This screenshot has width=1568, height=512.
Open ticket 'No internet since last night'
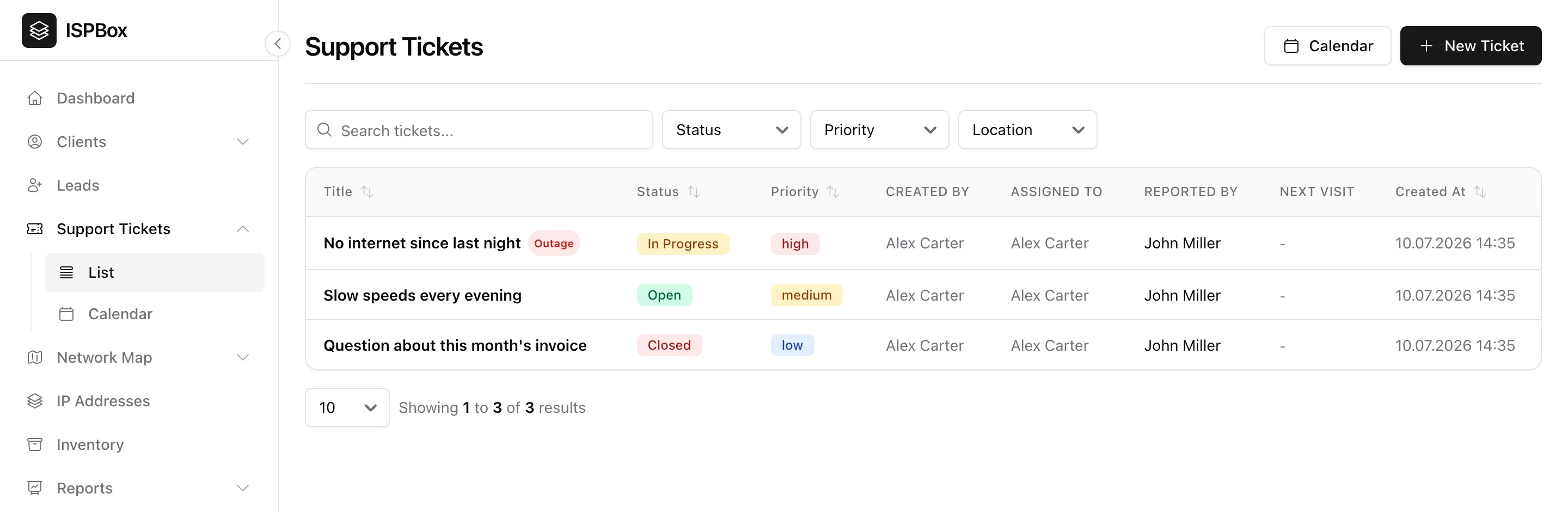click(x=422, y=243)
